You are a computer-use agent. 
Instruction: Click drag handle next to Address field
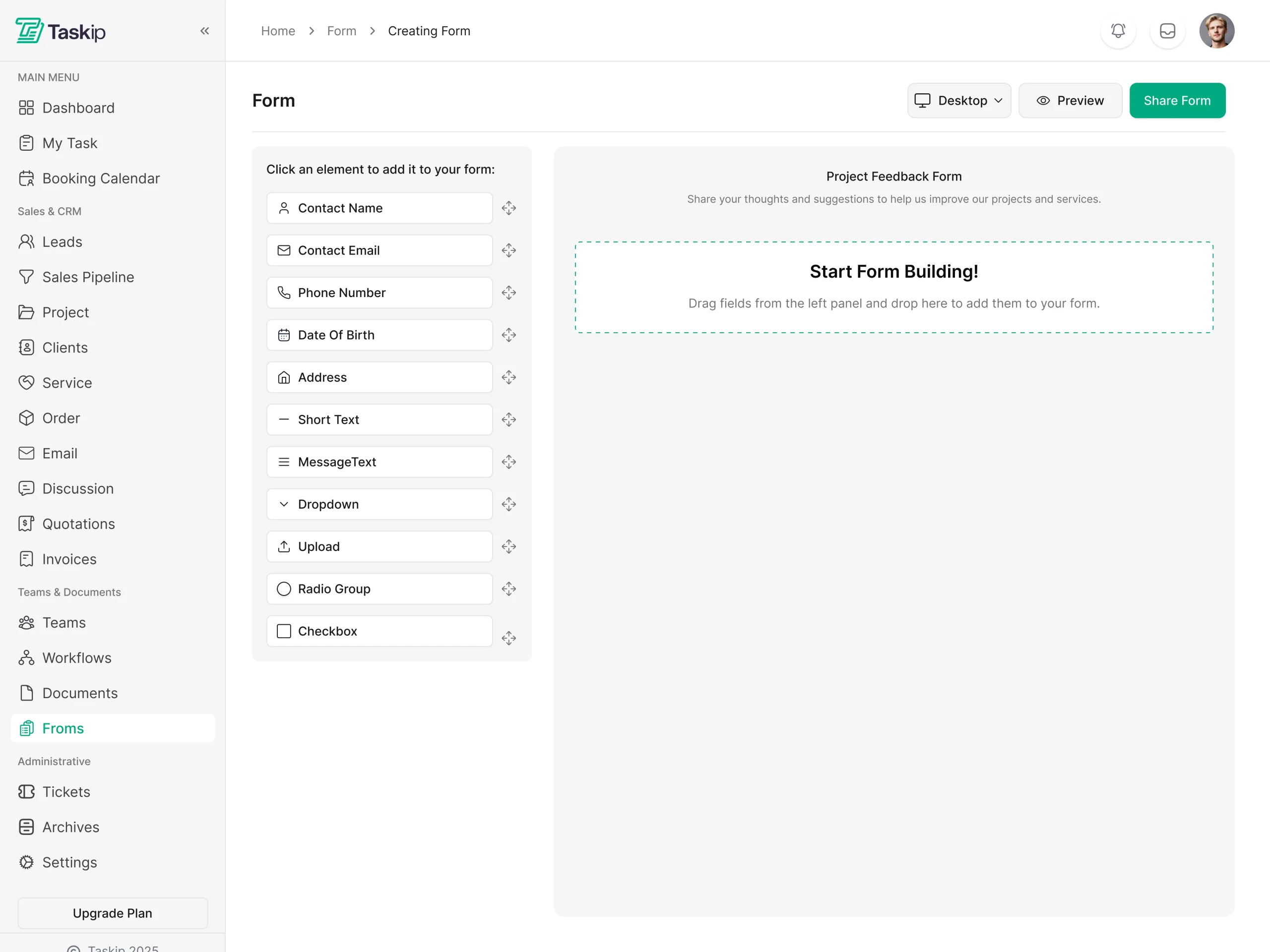click(508, 378)
